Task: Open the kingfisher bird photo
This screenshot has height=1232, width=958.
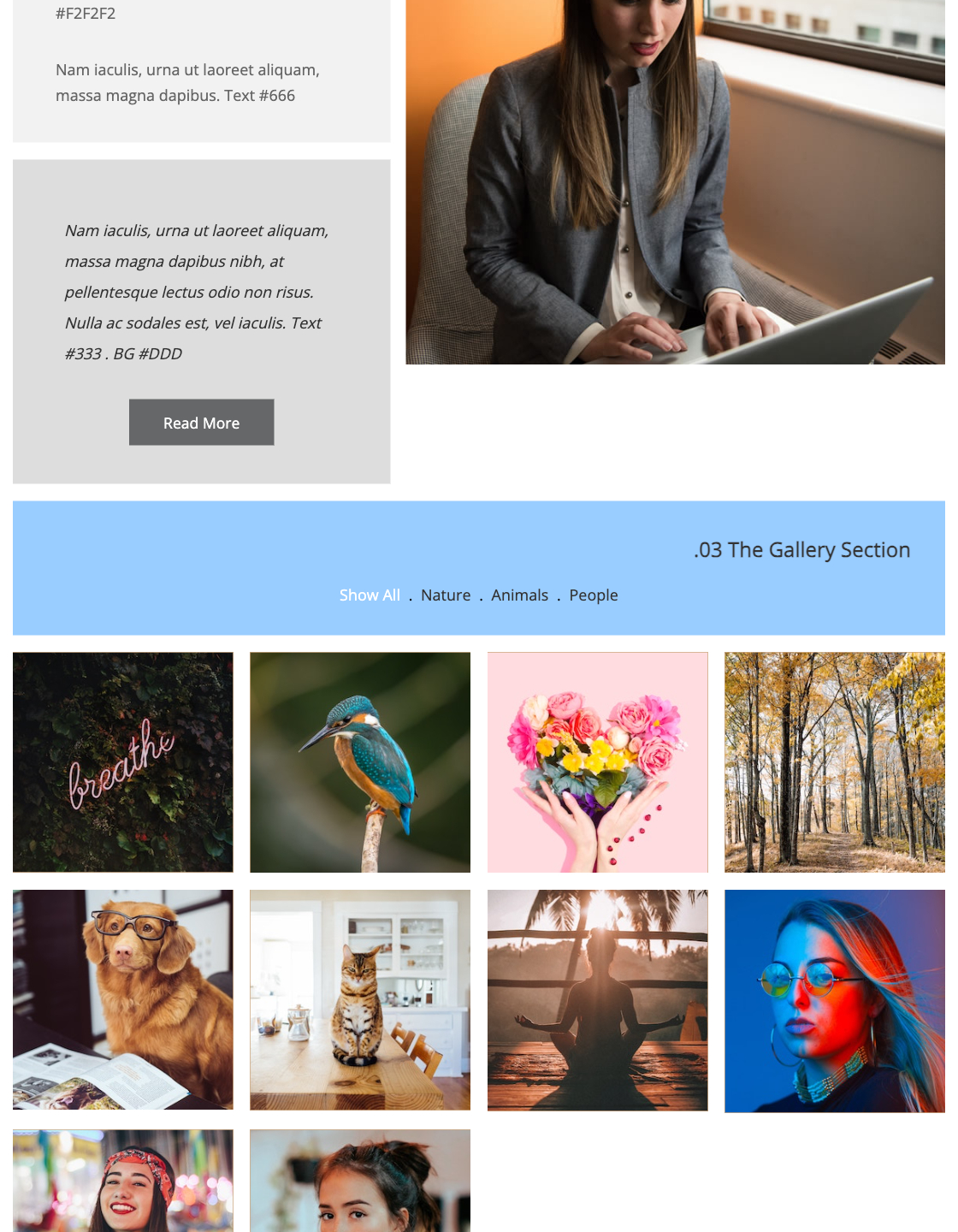Action: [360, 762]
